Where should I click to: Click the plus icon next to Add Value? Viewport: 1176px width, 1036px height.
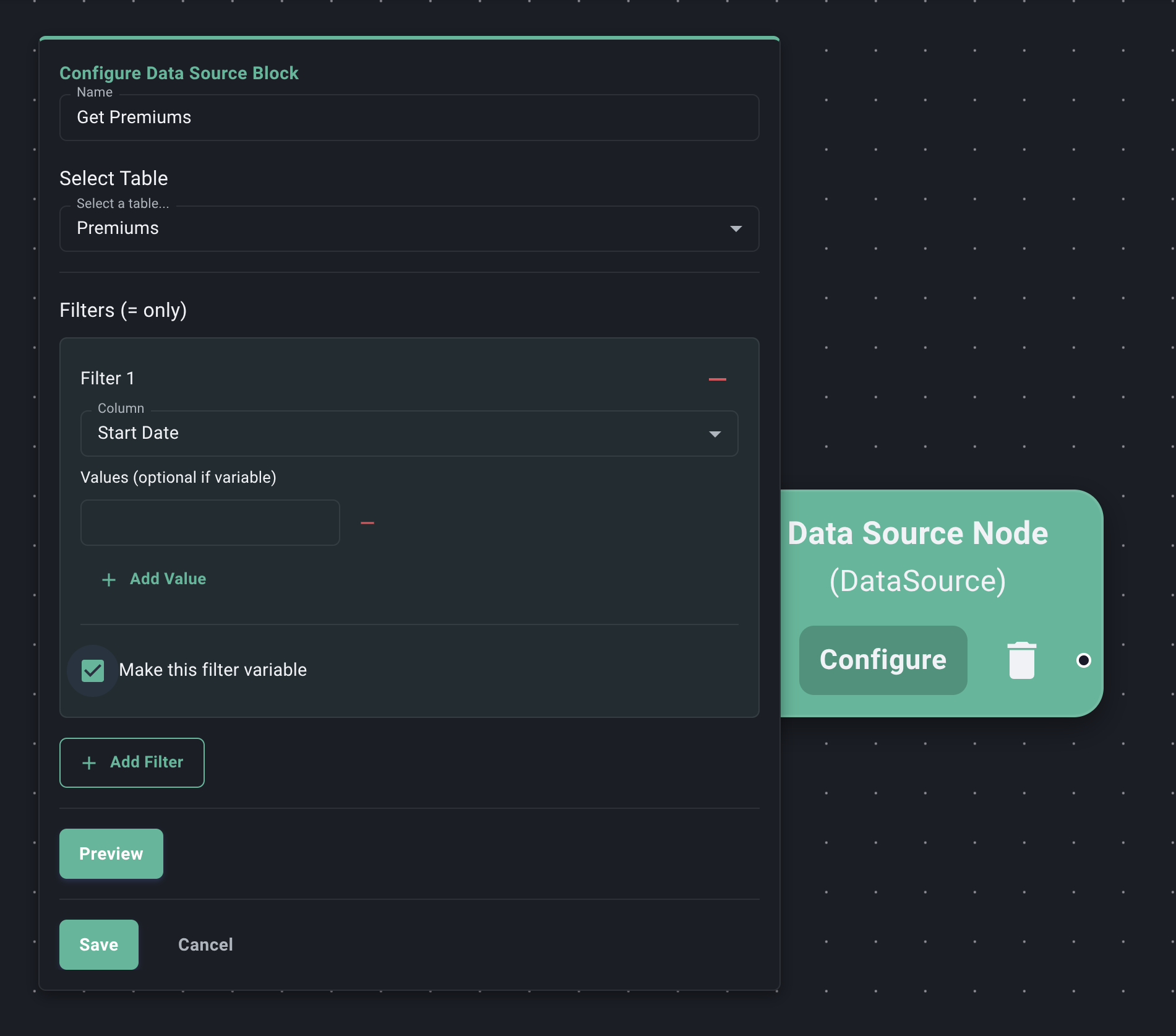(x=108, y=580)
